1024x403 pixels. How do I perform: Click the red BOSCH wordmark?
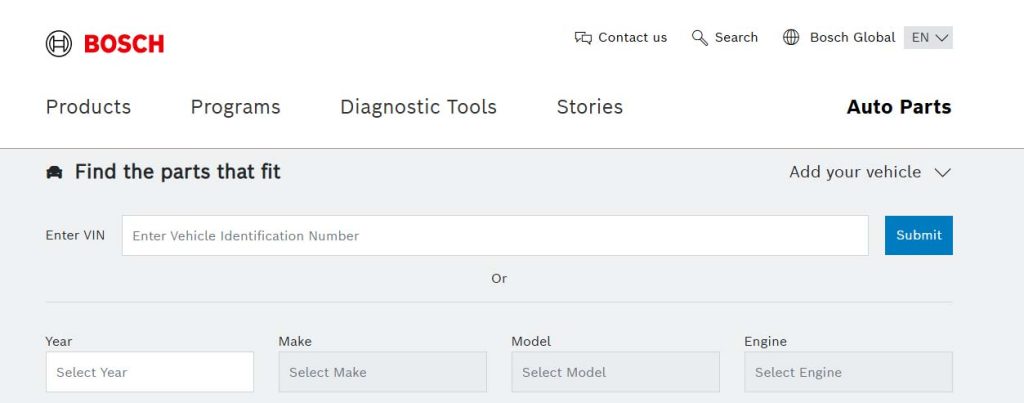click(x=124, y=44)
